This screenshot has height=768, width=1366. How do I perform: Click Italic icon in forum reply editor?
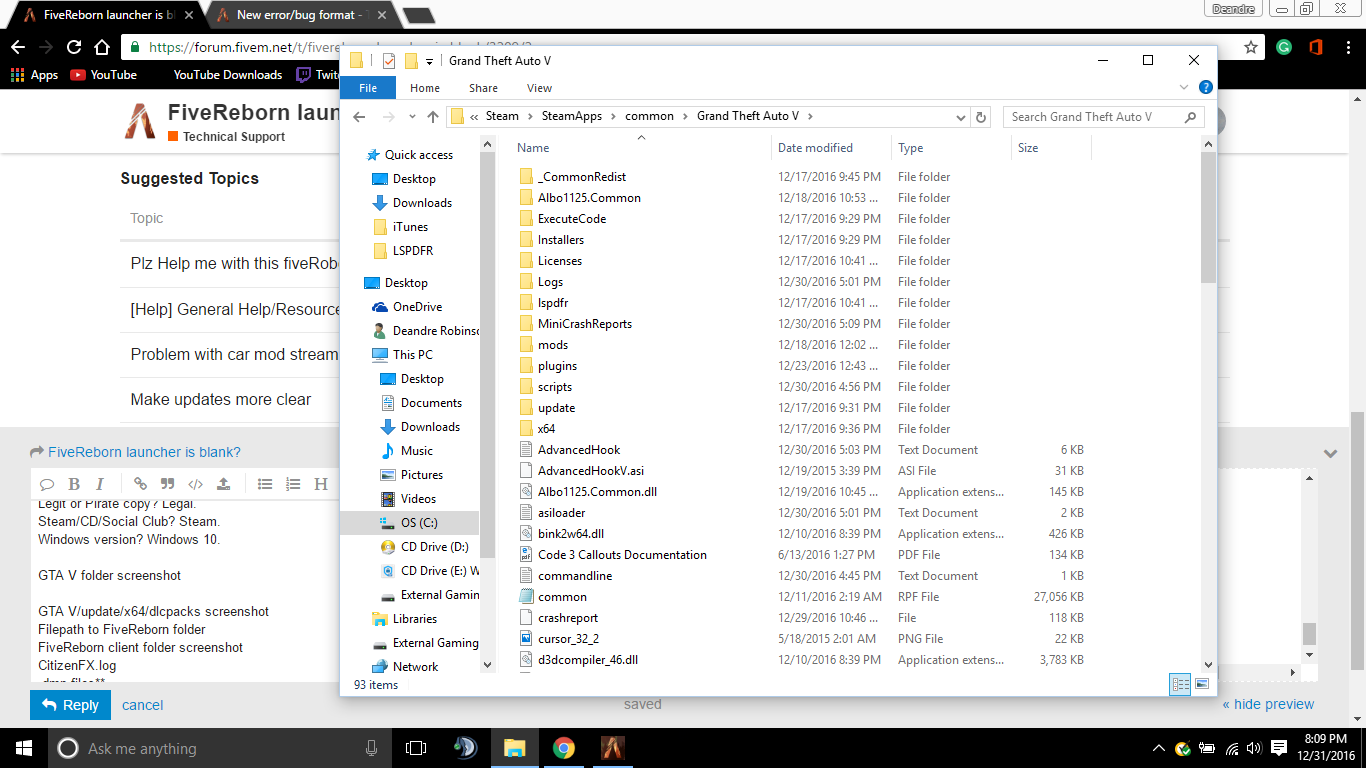tap(100, 484)
